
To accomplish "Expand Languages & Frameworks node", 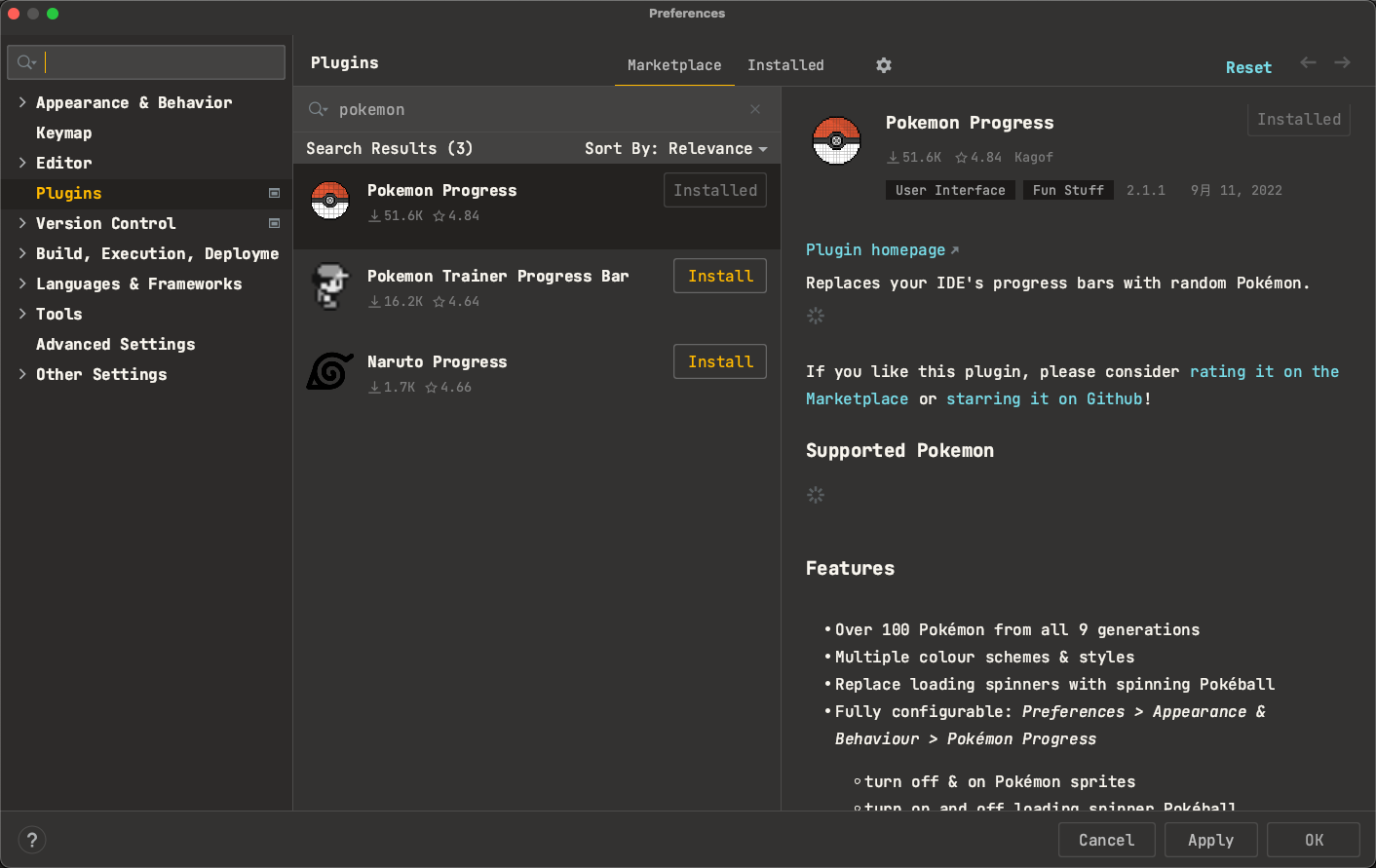I will 22,283.
